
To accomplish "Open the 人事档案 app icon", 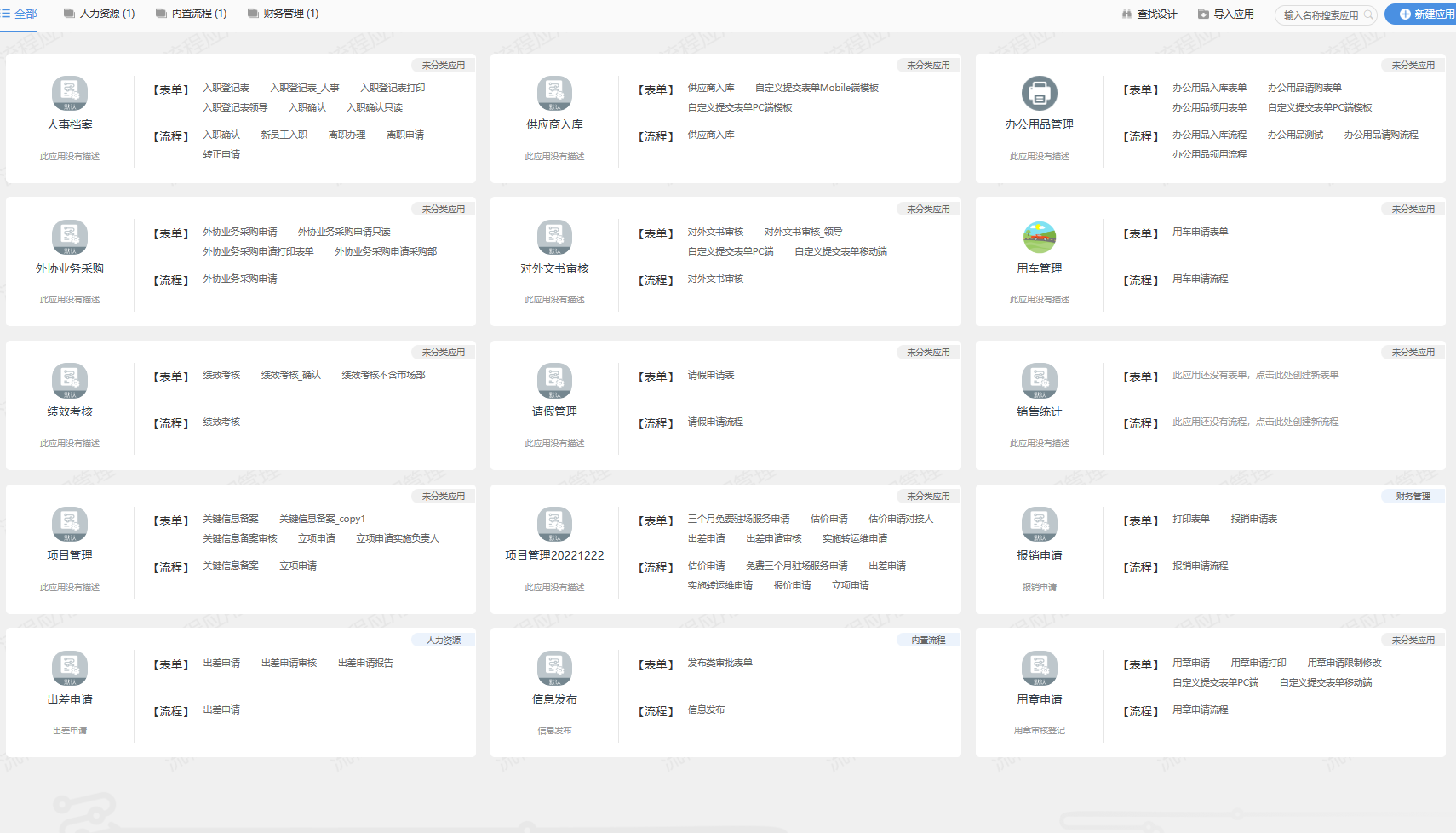I will [70, 94].
